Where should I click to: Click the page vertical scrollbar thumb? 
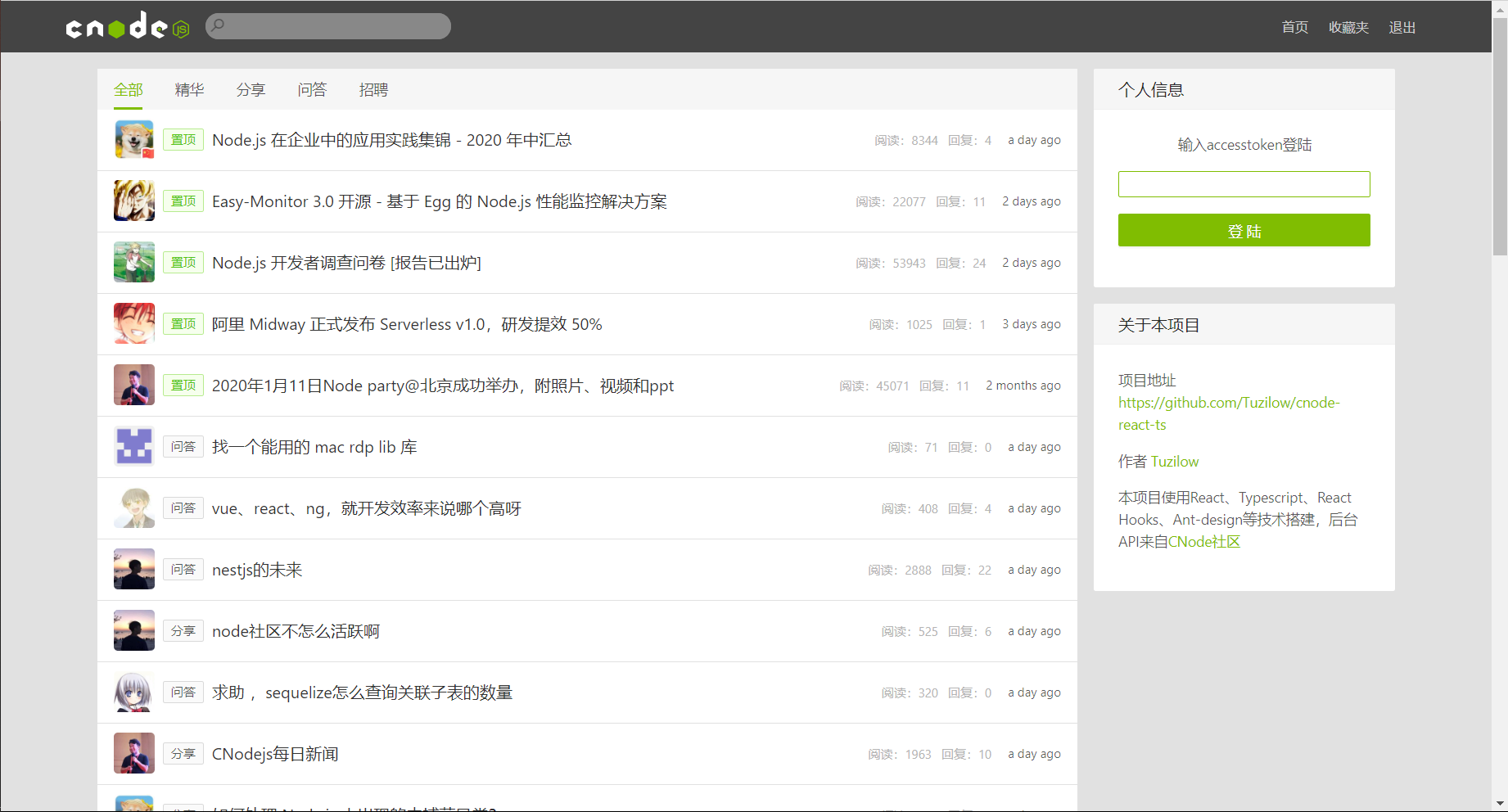click(1500, 136)
